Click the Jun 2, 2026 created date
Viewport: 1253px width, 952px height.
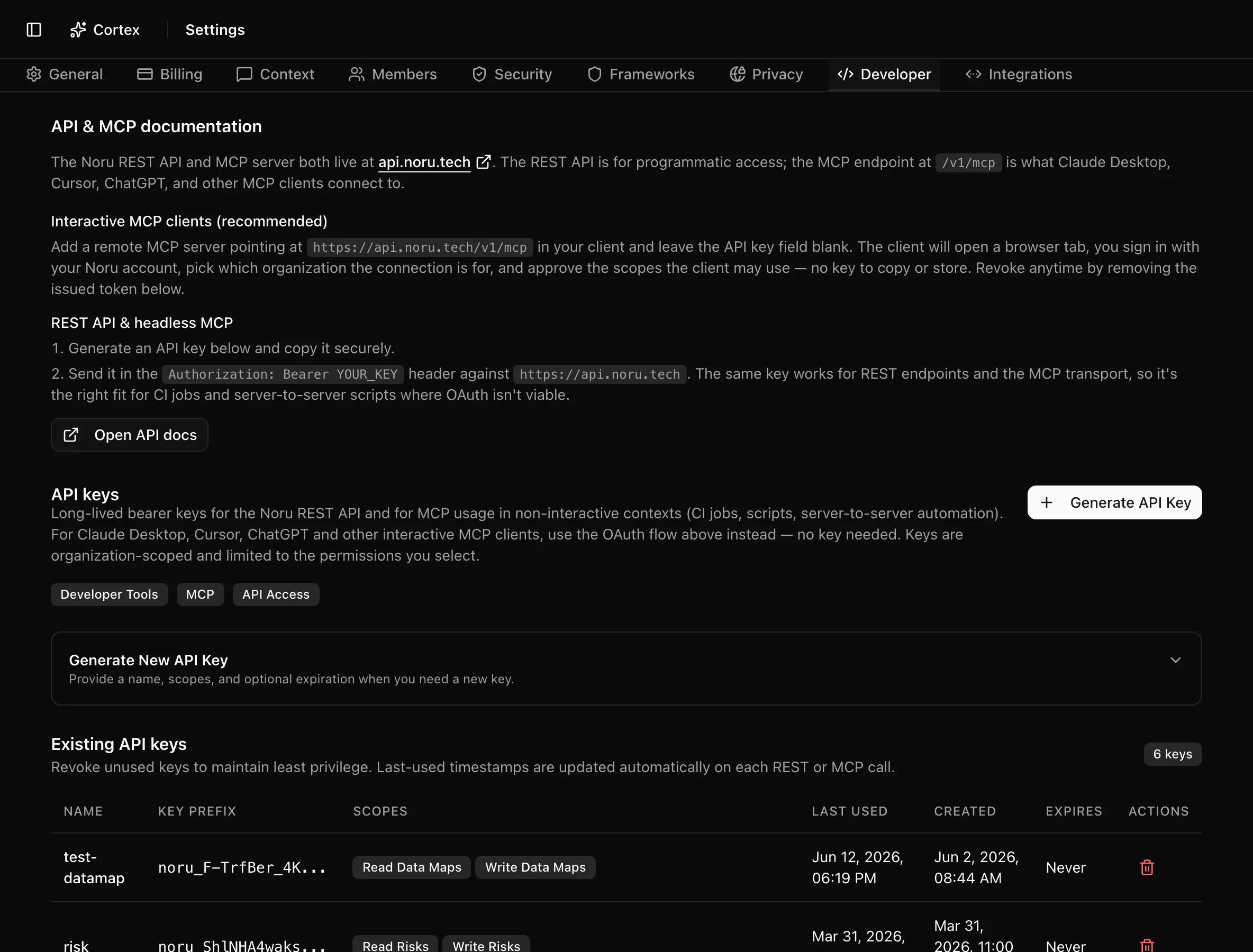(x=976, y=867)
